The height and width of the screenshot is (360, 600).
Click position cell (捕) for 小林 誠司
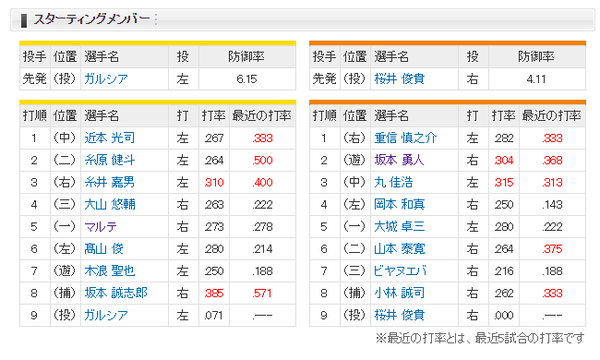click(x=355, y=293)
